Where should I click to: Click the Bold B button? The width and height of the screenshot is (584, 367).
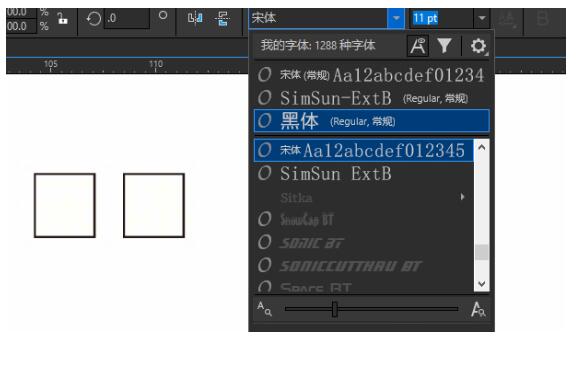[x=542, y=18]
